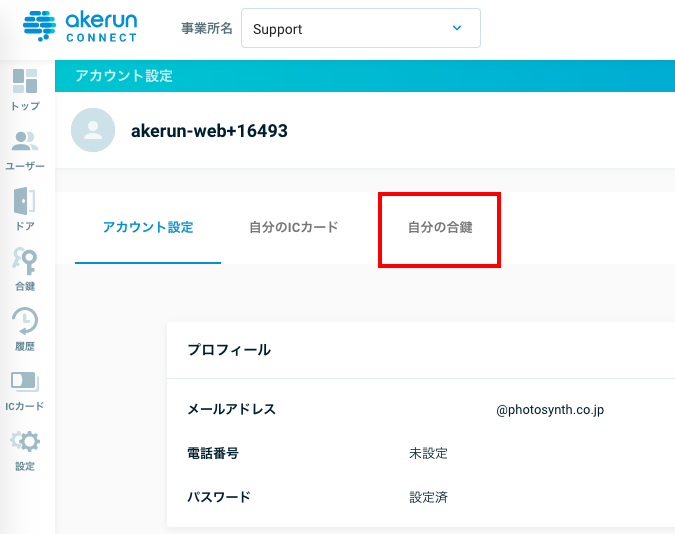Expand the 事業所名 Support dropdown
Screen dimensions: 675x534
pos(361,28)
